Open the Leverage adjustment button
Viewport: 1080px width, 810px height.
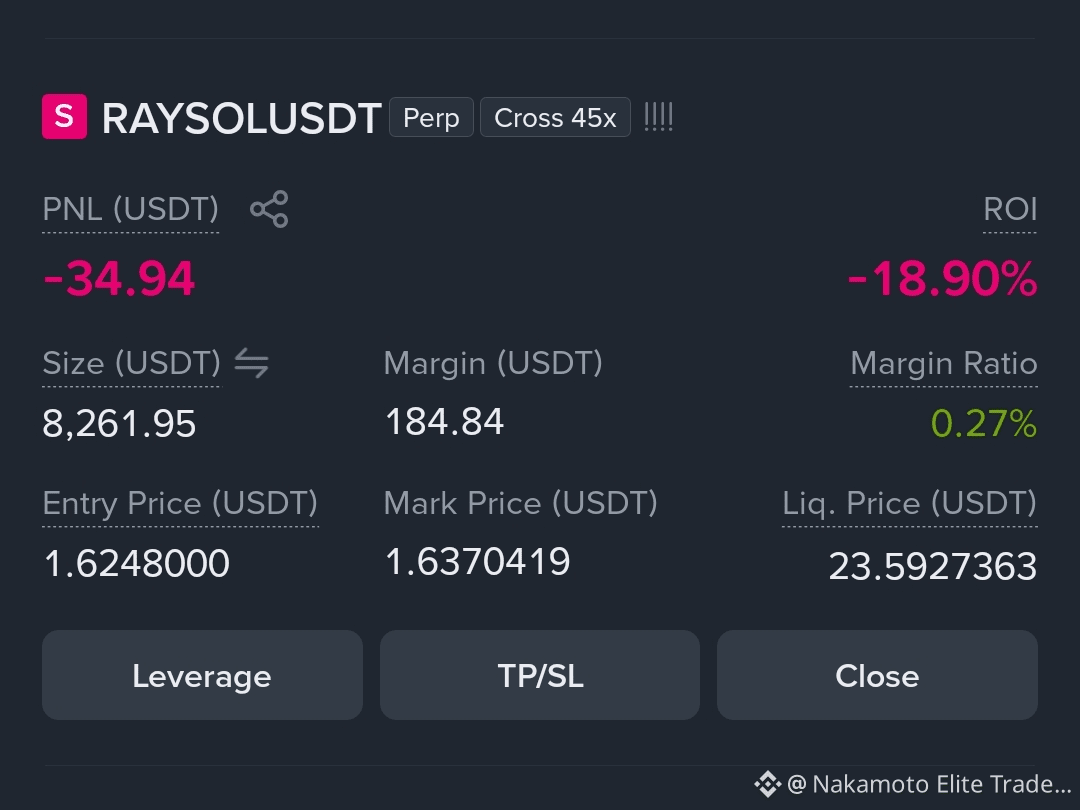click(202, 675)
